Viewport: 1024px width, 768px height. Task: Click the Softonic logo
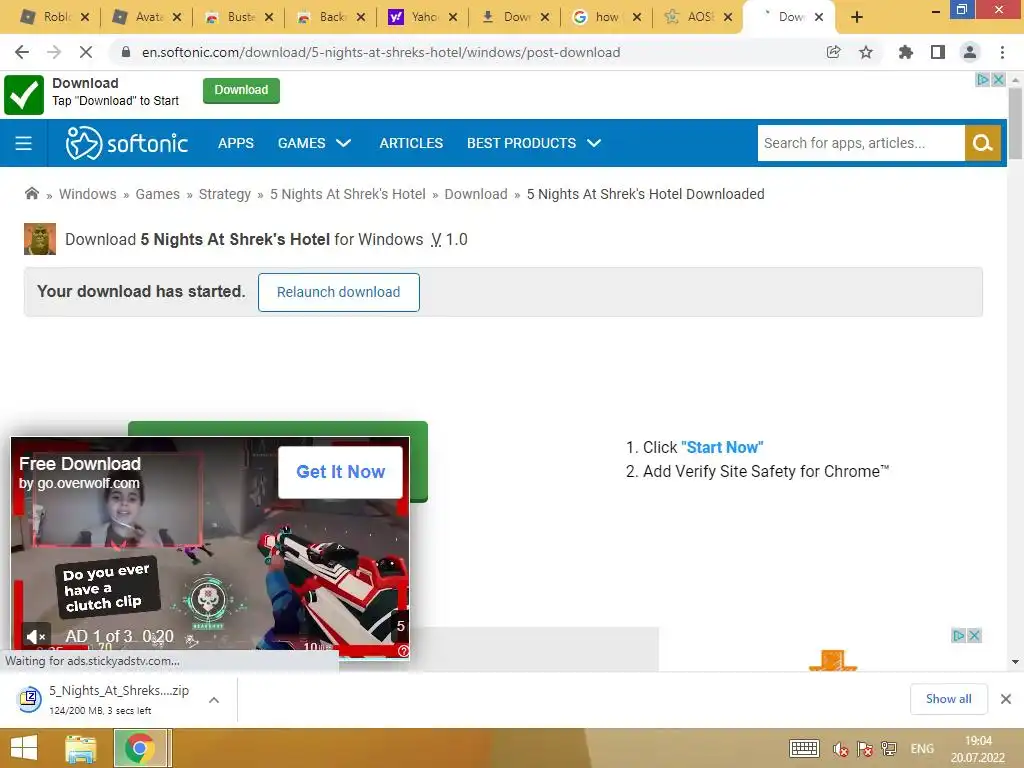click(x=127, y=143)
